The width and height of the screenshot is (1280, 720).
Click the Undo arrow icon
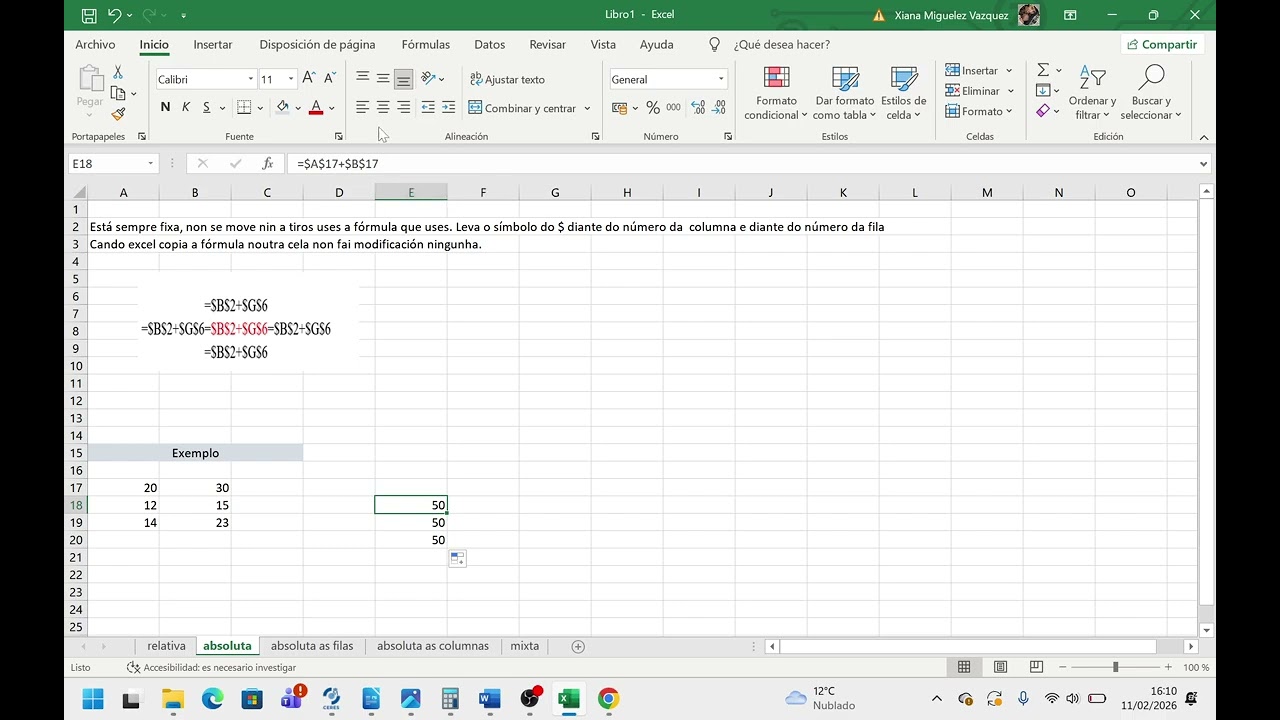tap(115, 15)
